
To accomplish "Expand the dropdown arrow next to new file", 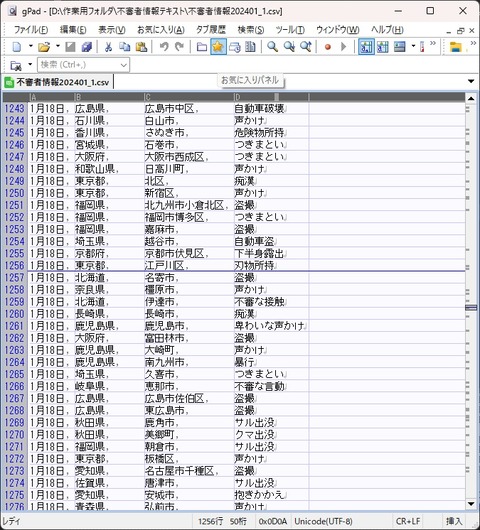I will coord(30,46).
